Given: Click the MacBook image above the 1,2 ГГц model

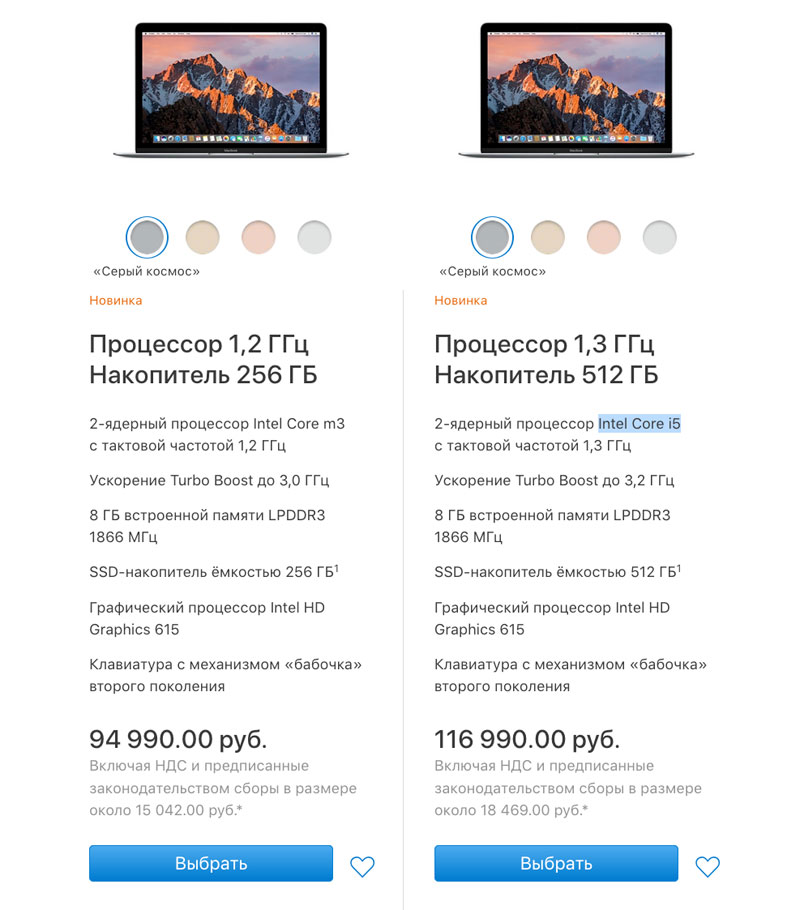Looking at the screenshot, I should pos(231,88).
